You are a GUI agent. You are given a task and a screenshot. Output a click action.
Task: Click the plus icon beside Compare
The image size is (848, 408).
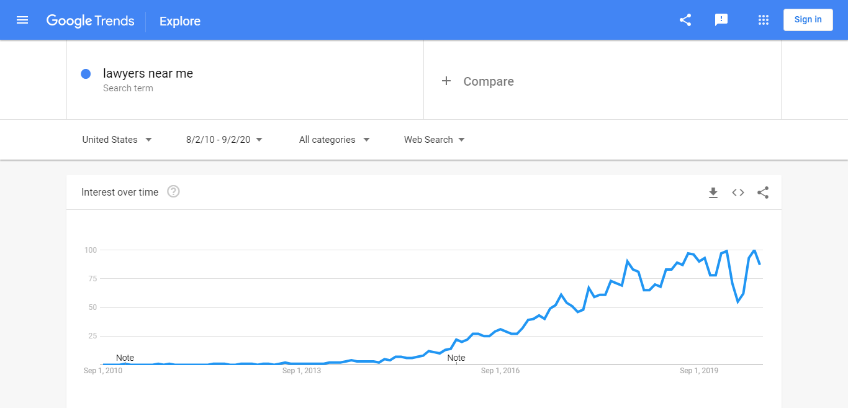(446, 81)
